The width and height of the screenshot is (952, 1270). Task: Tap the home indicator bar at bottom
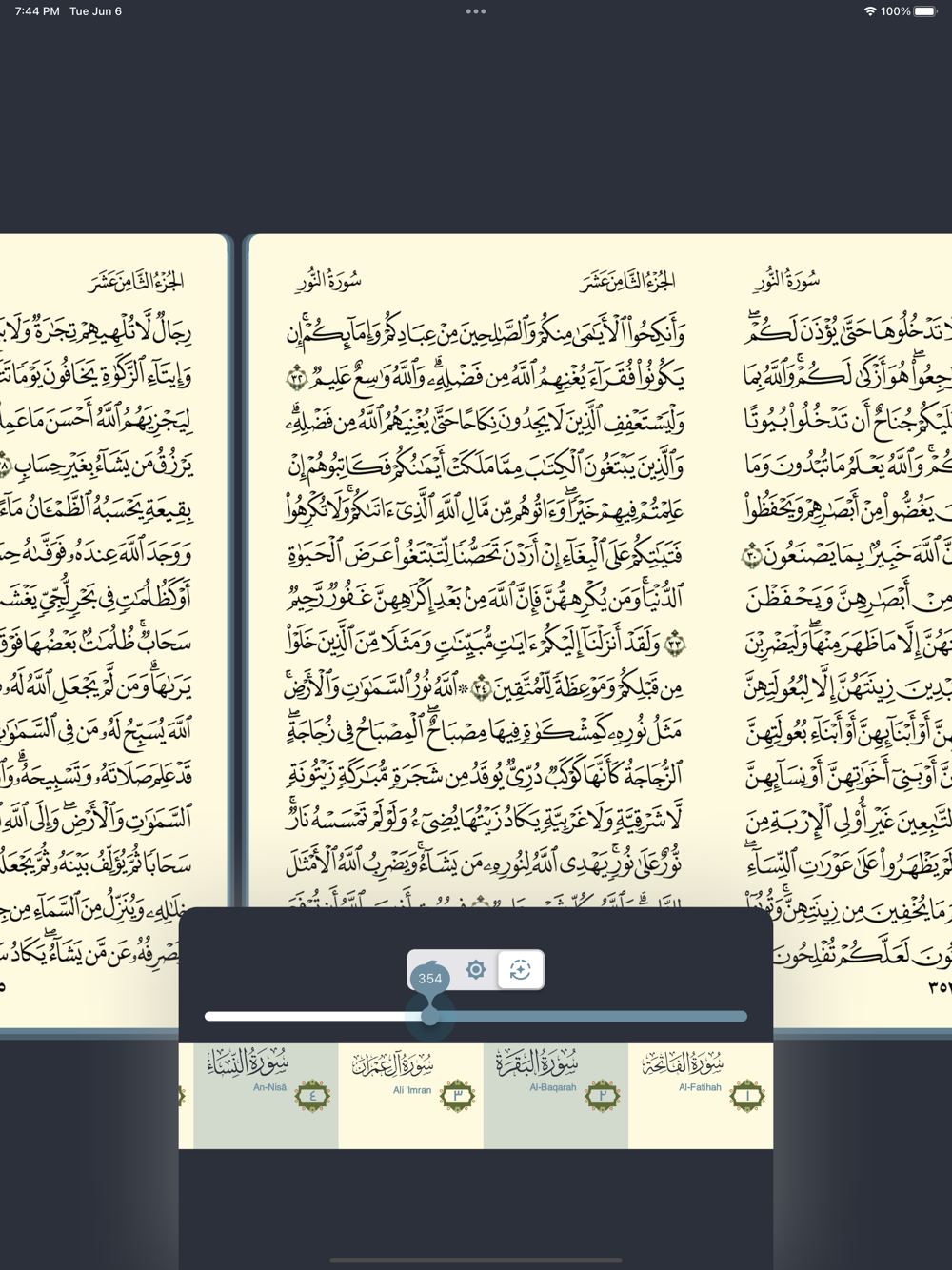pos(476,1260)
